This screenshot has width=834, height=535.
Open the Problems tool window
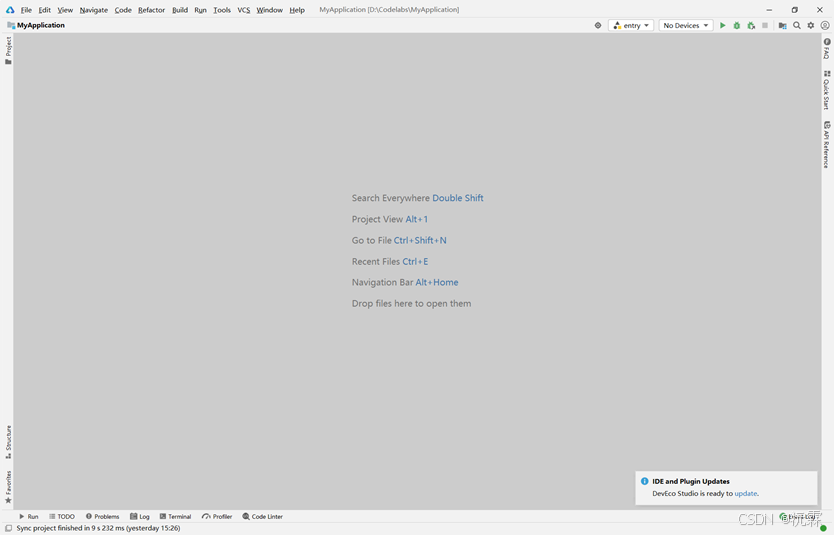(102, 516)
